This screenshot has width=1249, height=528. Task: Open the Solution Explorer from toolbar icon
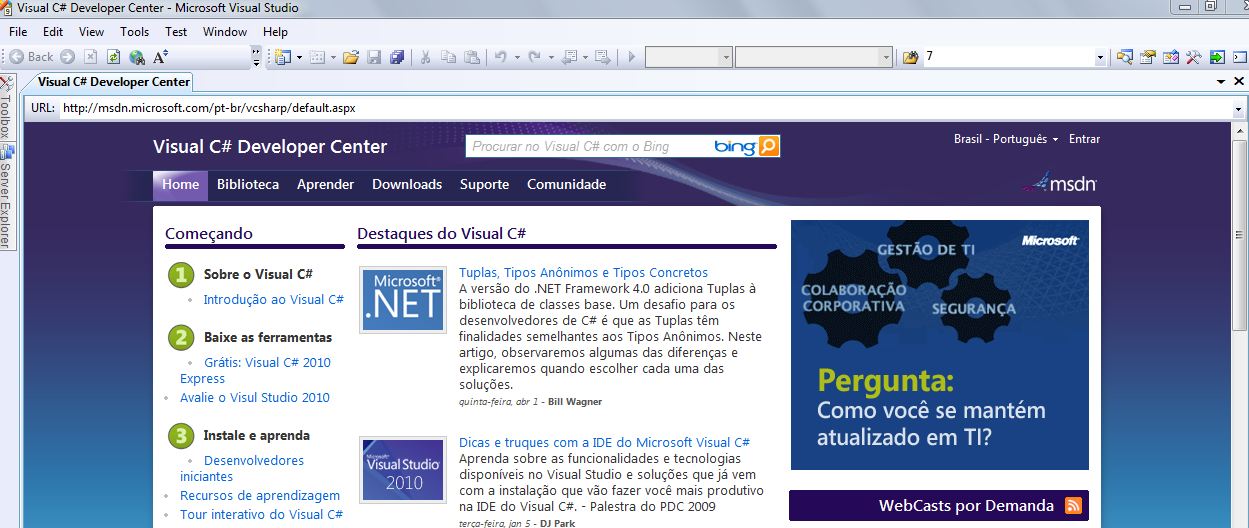click(x=1125, y=57)
